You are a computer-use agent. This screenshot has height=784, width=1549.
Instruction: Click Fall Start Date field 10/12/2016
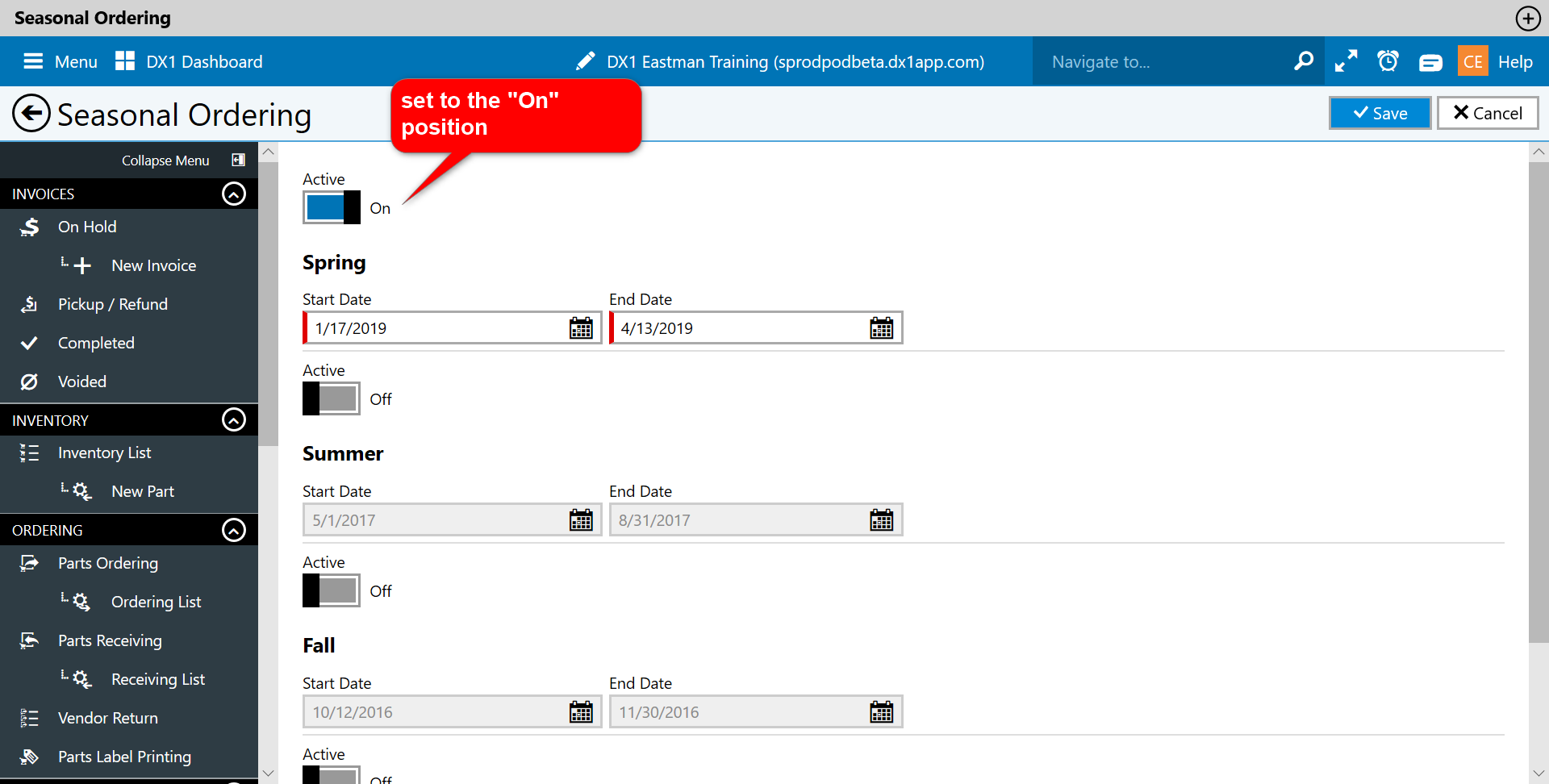(452, 712)
